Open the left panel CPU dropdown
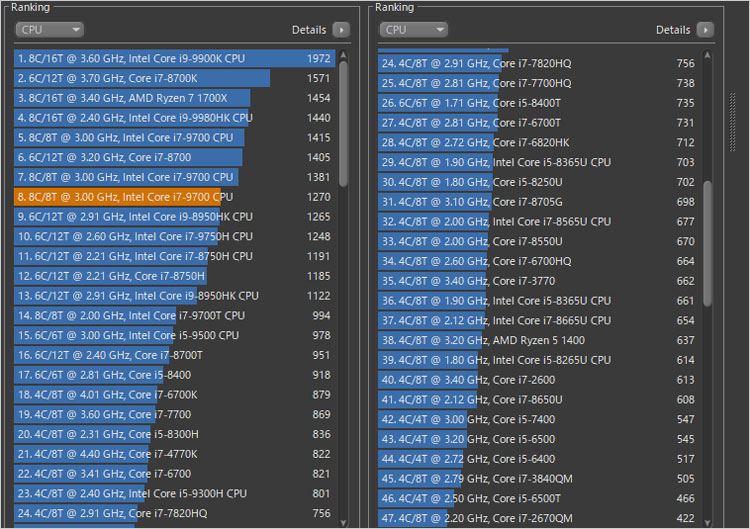750x529 pixels. tap(49, 30)
